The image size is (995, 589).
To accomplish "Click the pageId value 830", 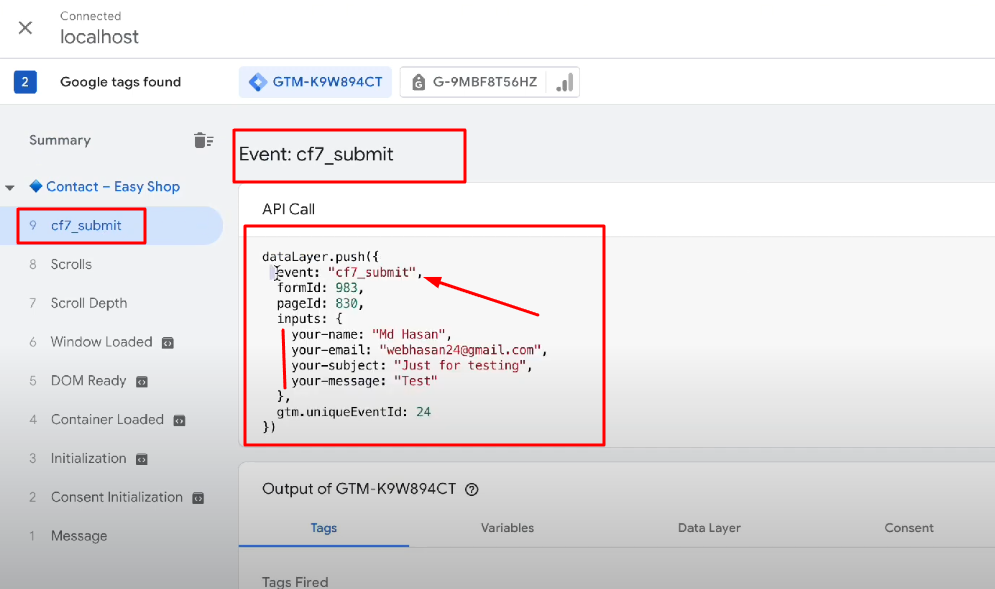I will click(x=346, y=303).
